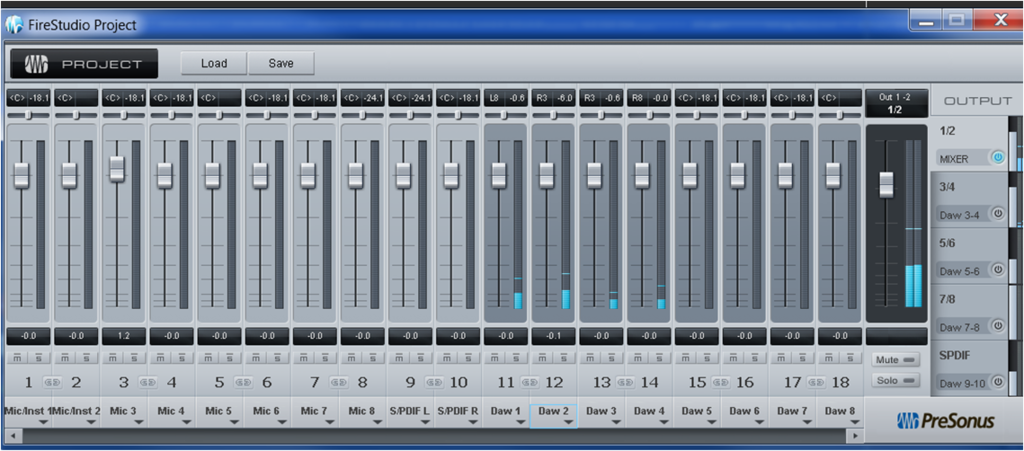
Task: Toggle the power button on Daw 3-4 output
Action: point(997,214)
